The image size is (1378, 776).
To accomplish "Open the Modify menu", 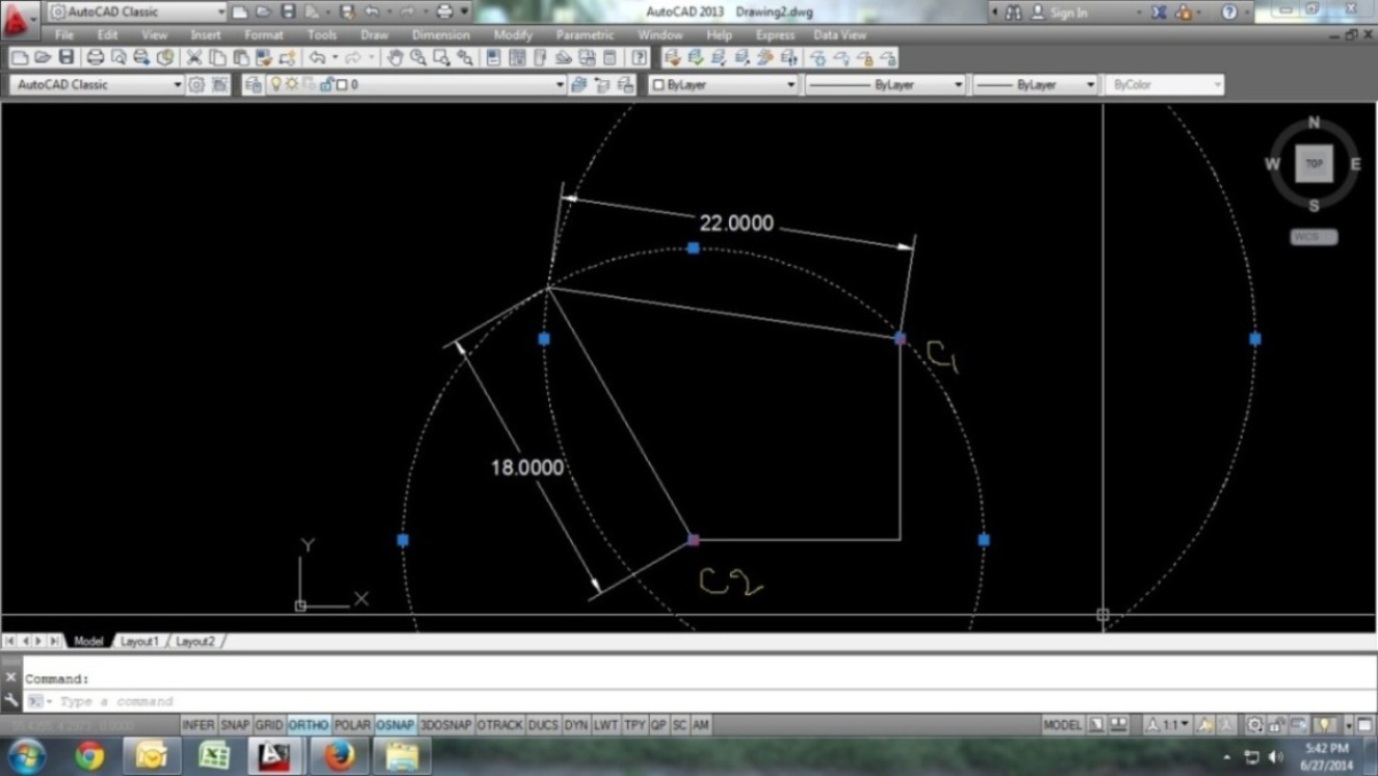I will point(513,35).
